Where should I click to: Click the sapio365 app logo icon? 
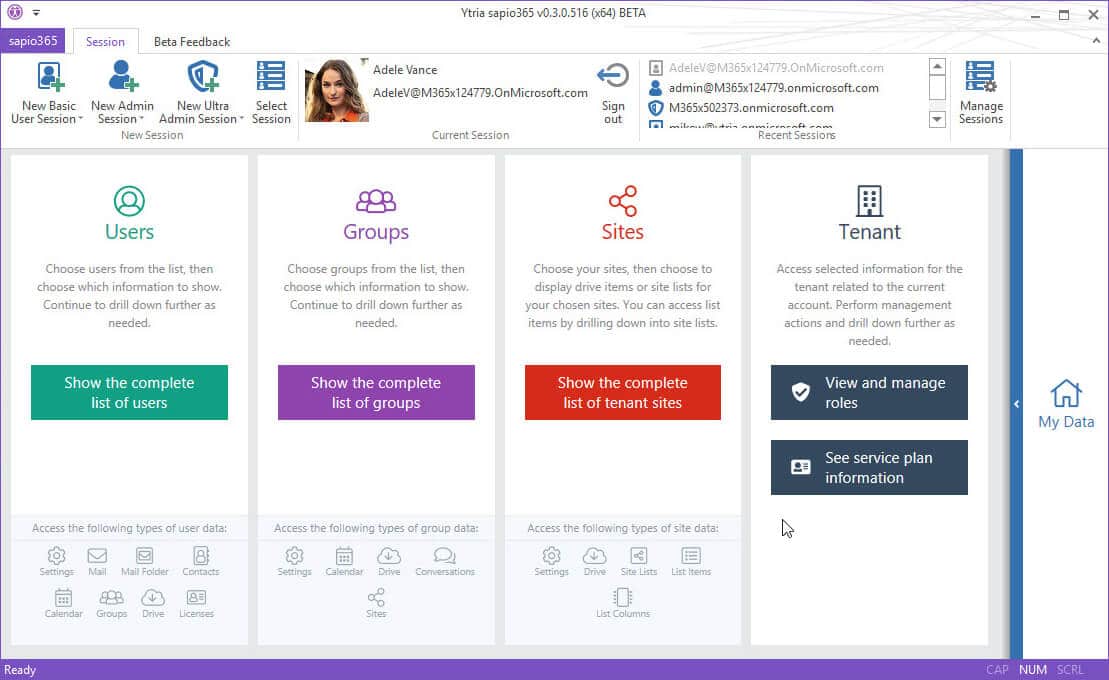click(15, 12)
